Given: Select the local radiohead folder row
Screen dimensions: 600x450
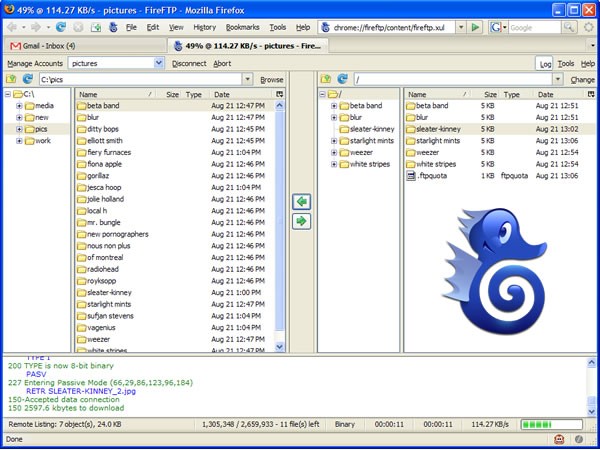Looking at the screenshot, I should tap(175, 269).
